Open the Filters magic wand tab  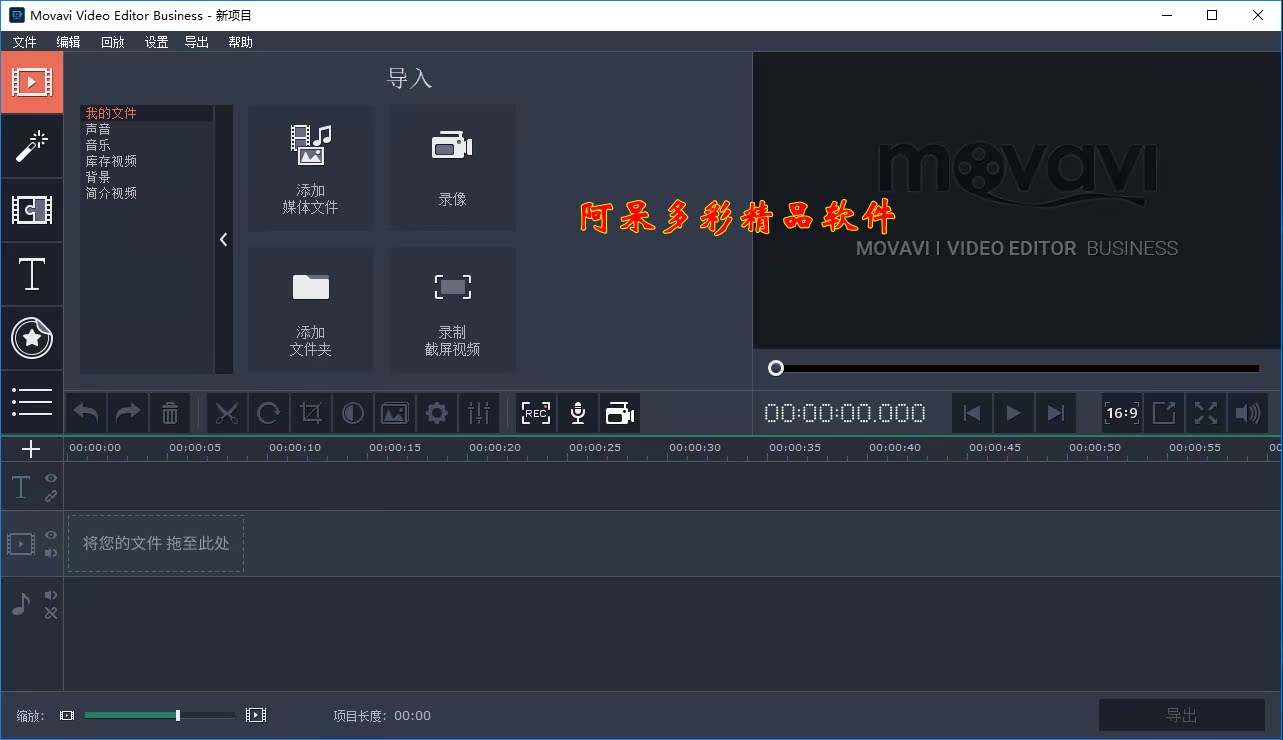tap(32, 146)
